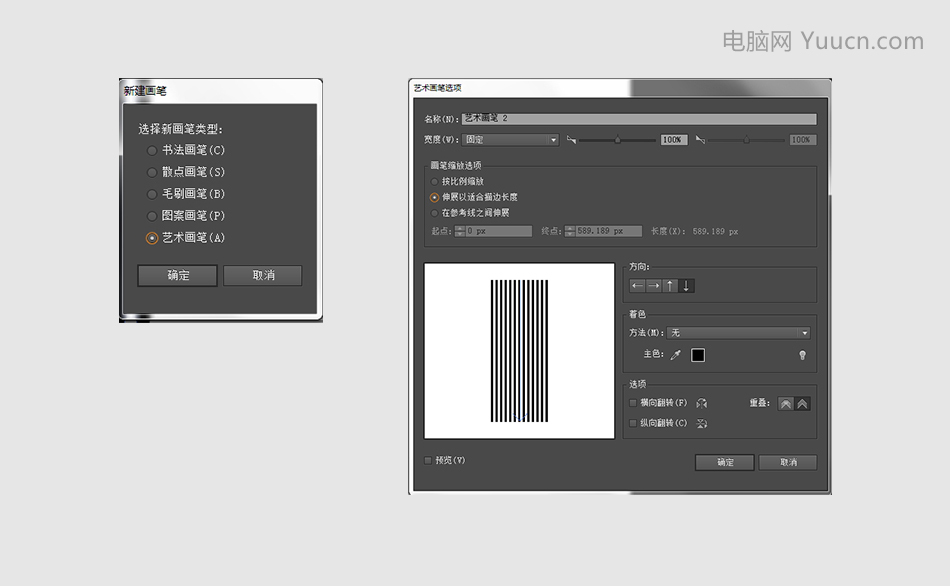The image size is (950, 586).
Task: Select the first 重叠 overlap option icon
Action: pyautogui.click(x=786, y=404)
